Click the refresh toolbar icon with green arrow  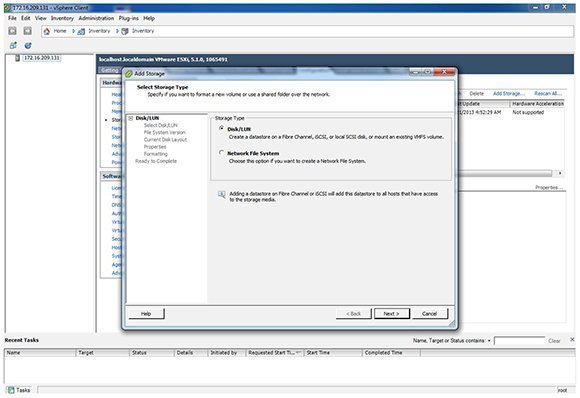28,45
